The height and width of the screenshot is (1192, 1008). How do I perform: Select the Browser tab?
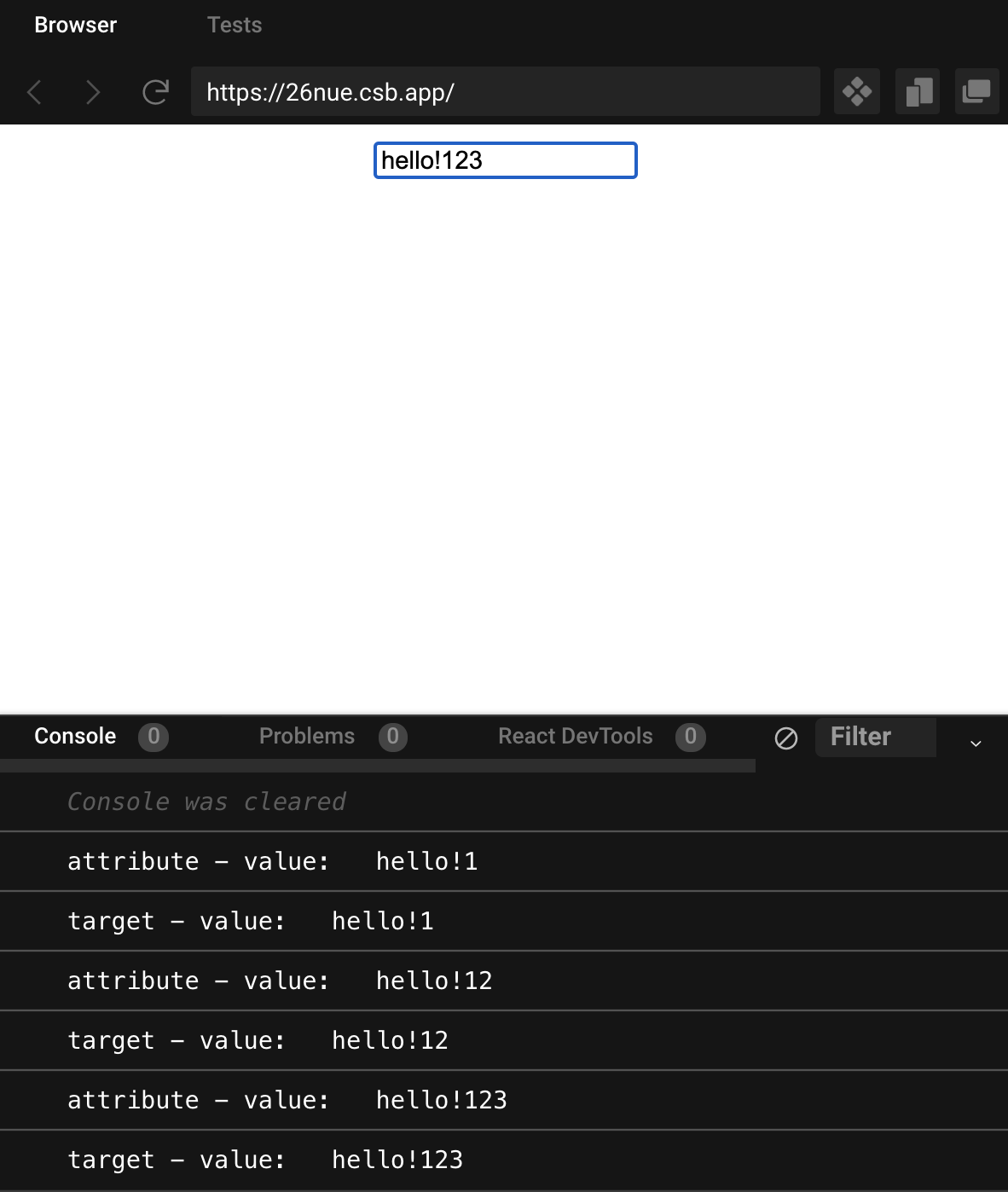pos(75,25)
